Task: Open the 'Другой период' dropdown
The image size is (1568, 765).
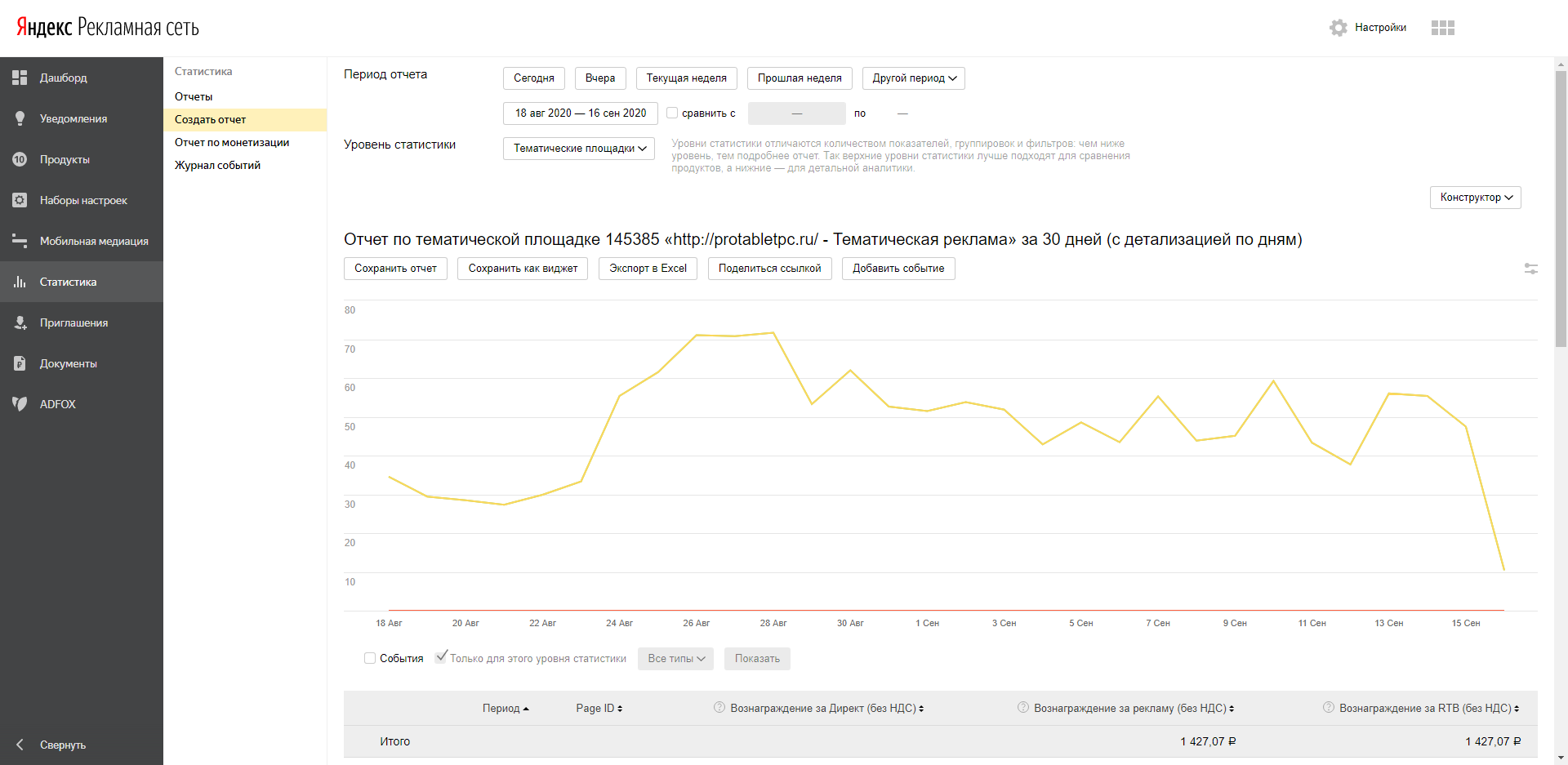Action: pyautogui.click(x=913, y=78)
